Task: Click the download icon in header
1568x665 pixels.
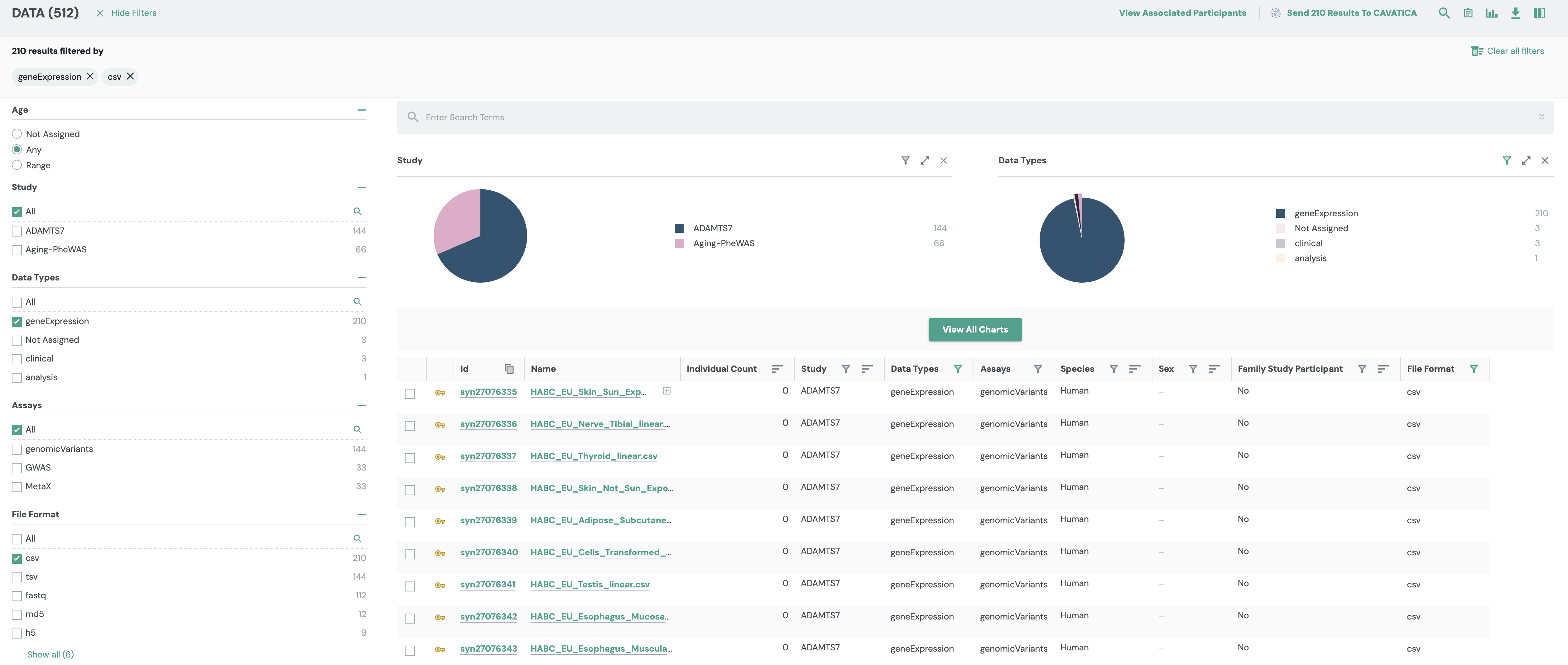Action: tap(1516, 13)
